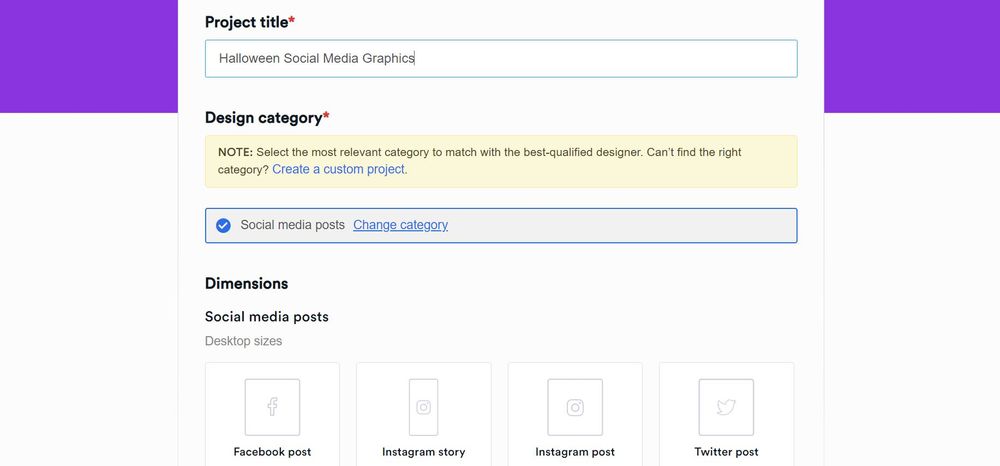Select the Twitter post label

[726, 452]
